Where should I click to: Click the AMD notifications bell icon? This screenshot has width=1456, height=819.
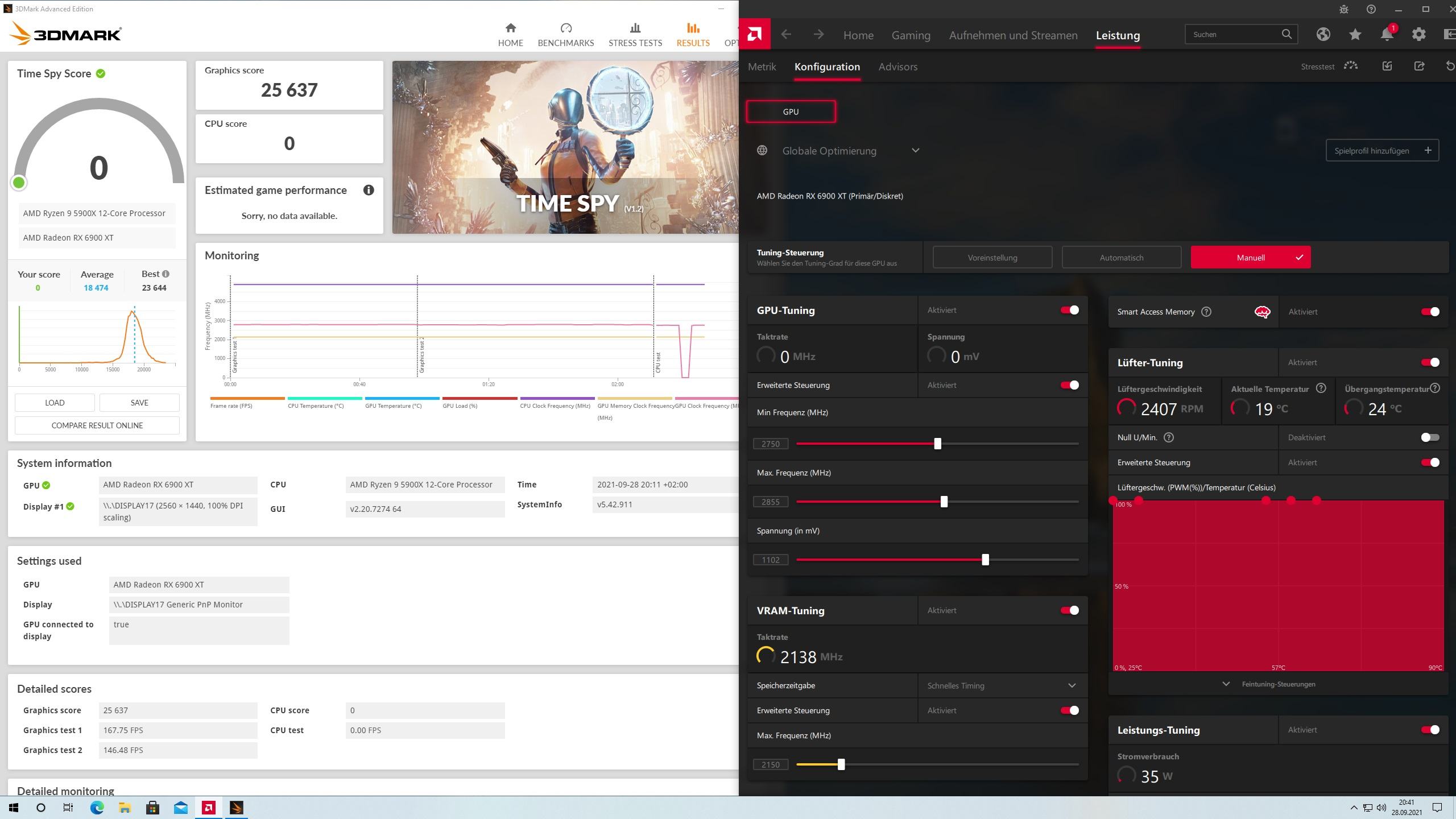[x=1387, y=35]
